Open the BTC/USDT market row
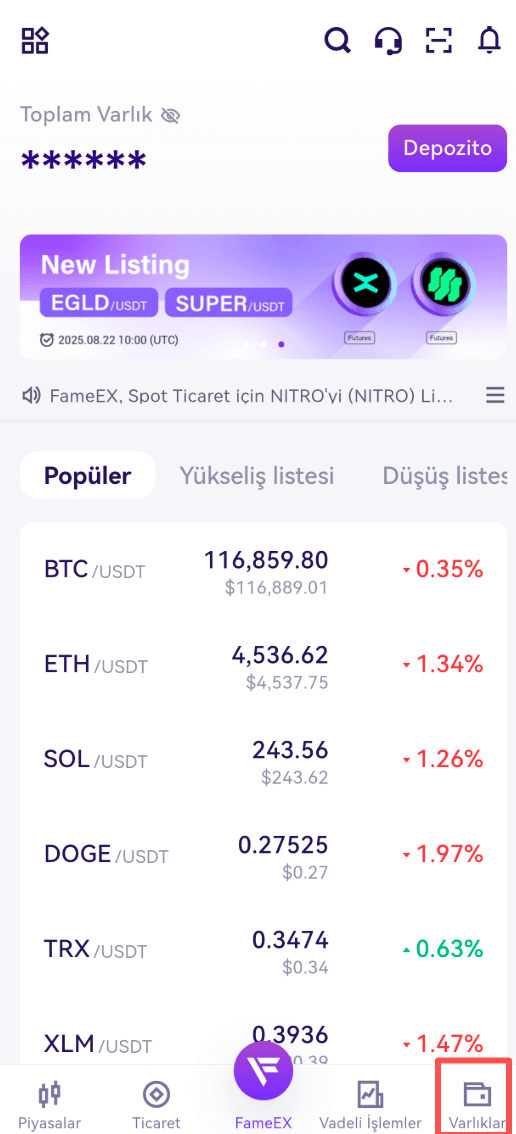Screen dimensions: 516x1134 coord(263,571)
